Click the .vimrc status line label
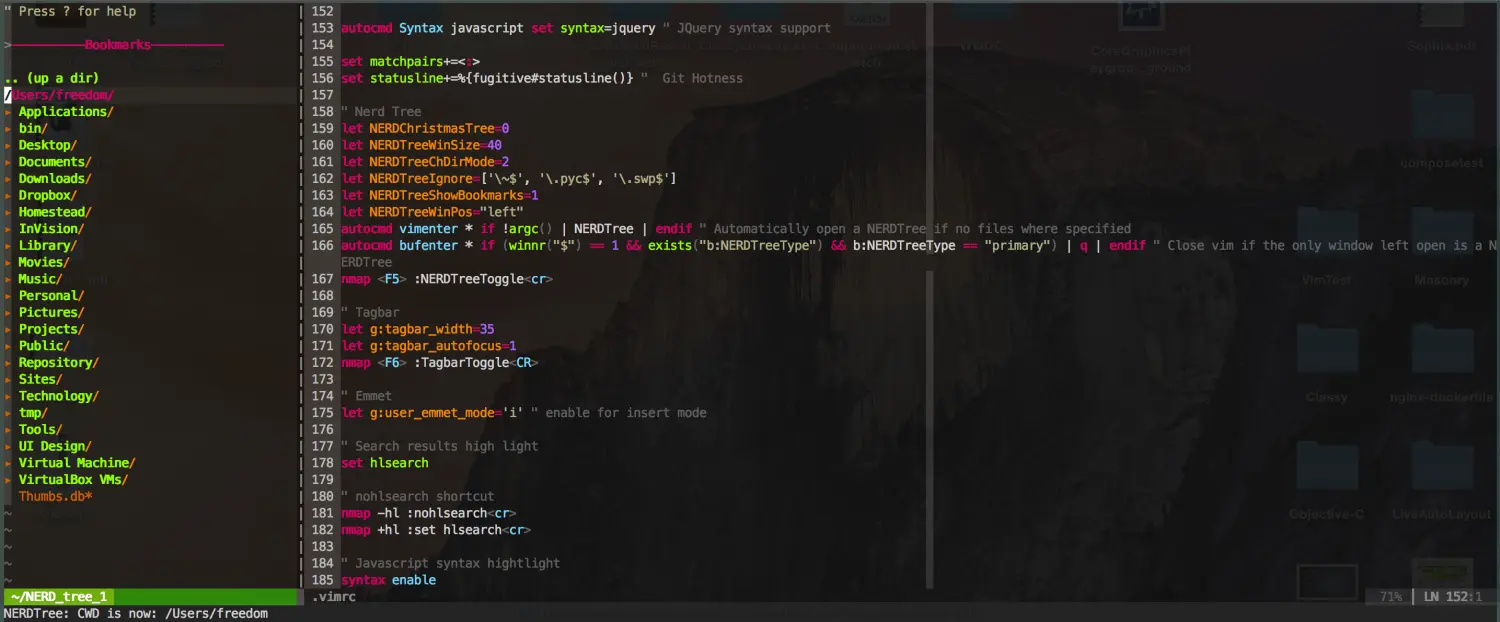This screenshot has height=622, width=1500. click(333, 597)
